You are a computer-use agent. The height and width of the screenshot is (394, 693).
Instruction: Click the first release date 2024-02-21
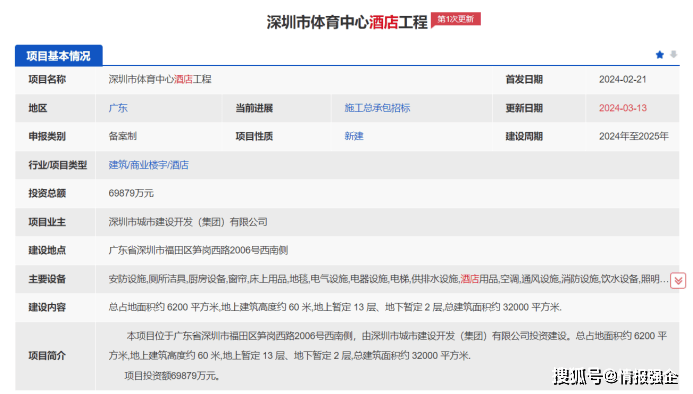click(623, 80)
